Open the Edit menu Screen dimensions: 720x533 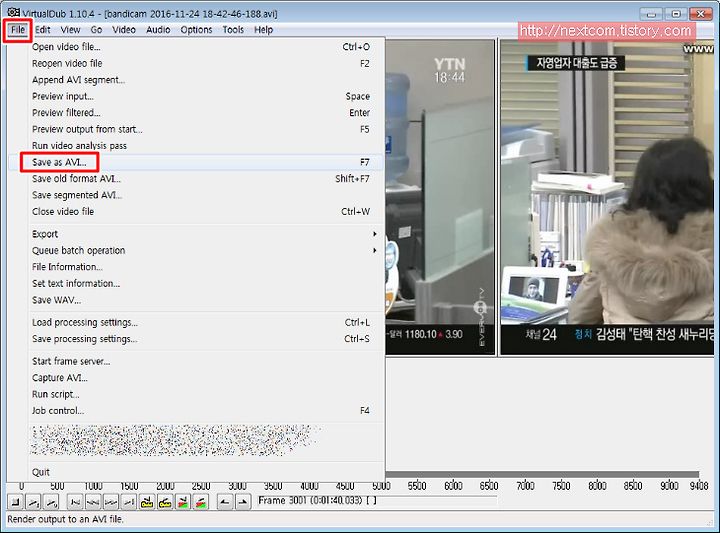[x=43, y=30]
